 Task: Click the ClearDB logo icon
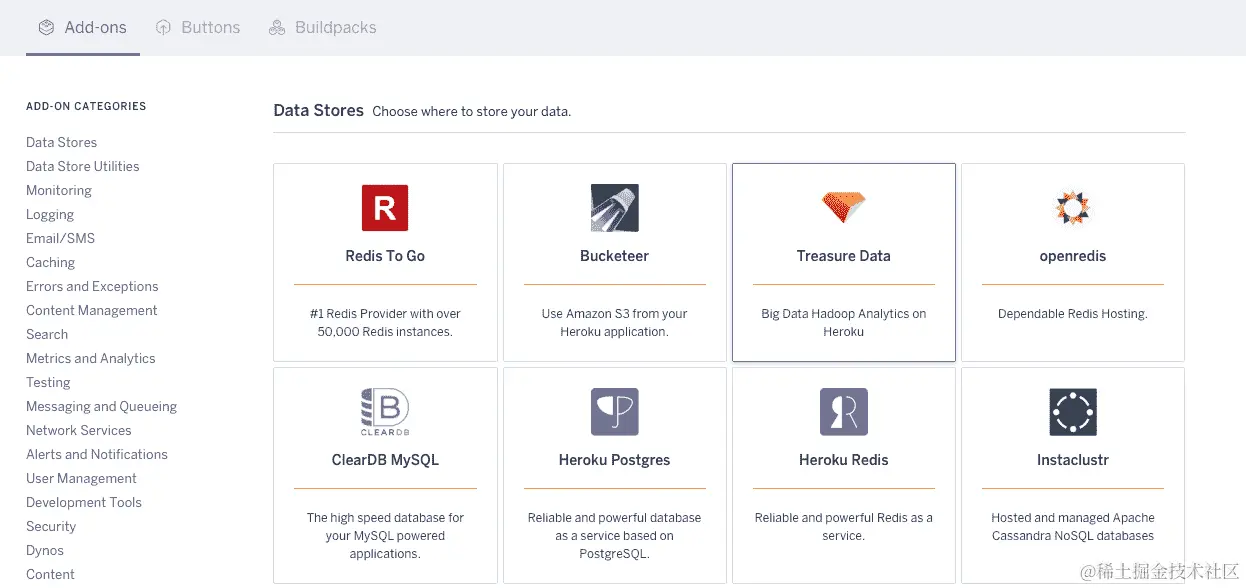(385, 412)
